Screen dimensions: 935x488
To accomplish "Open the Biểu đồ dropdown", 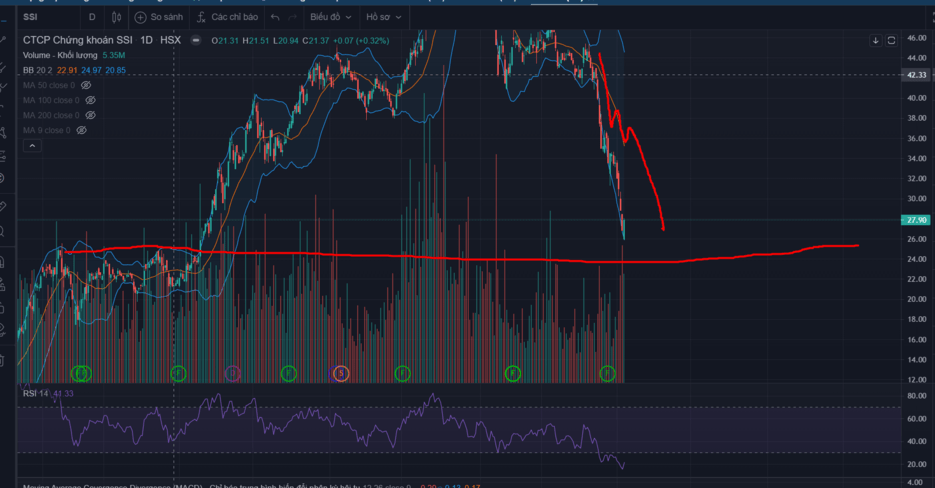I will click(x=331, y=17).
